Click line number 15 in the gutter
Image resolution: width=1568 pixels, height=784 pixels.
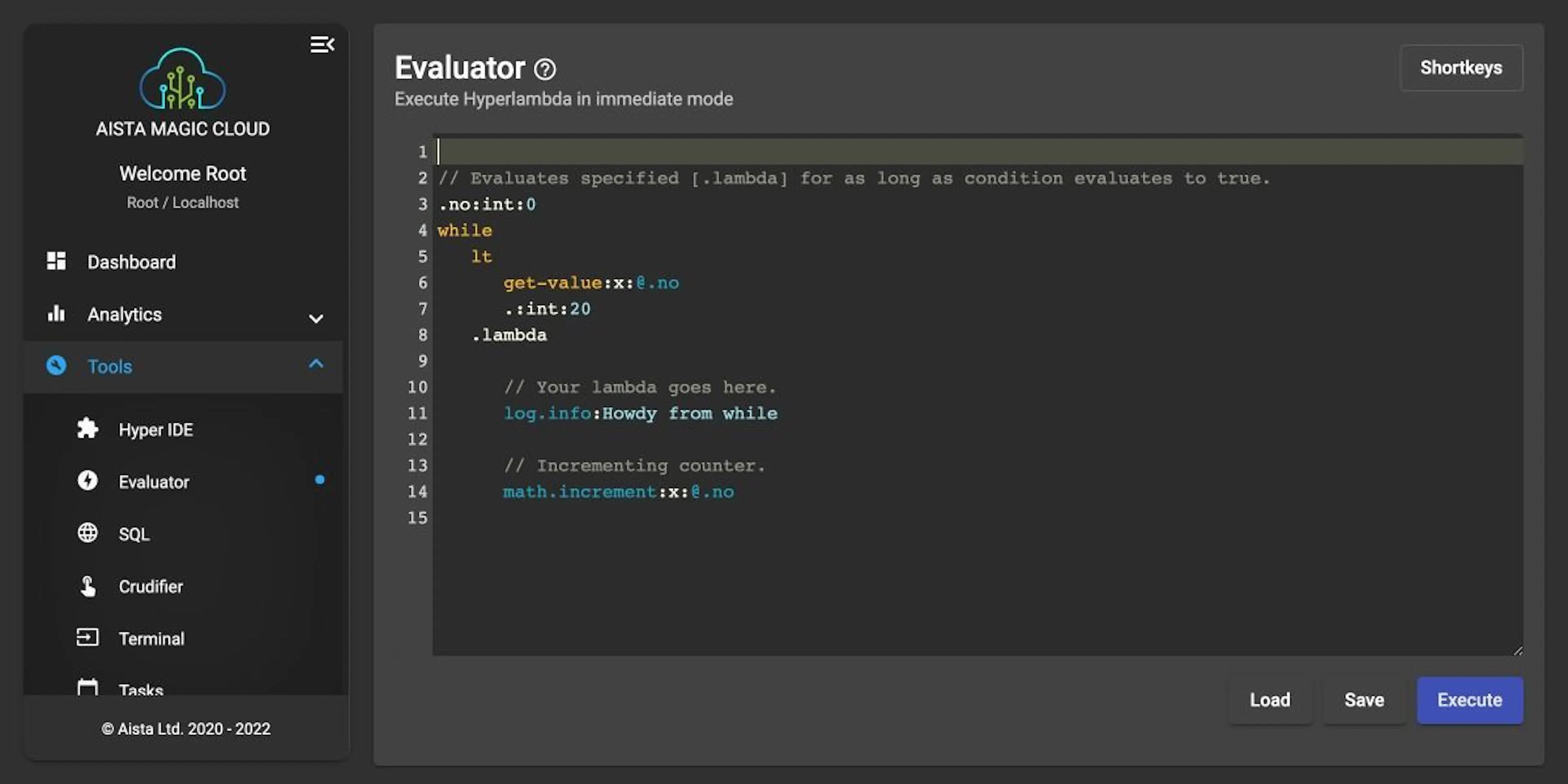coord(418,518)
